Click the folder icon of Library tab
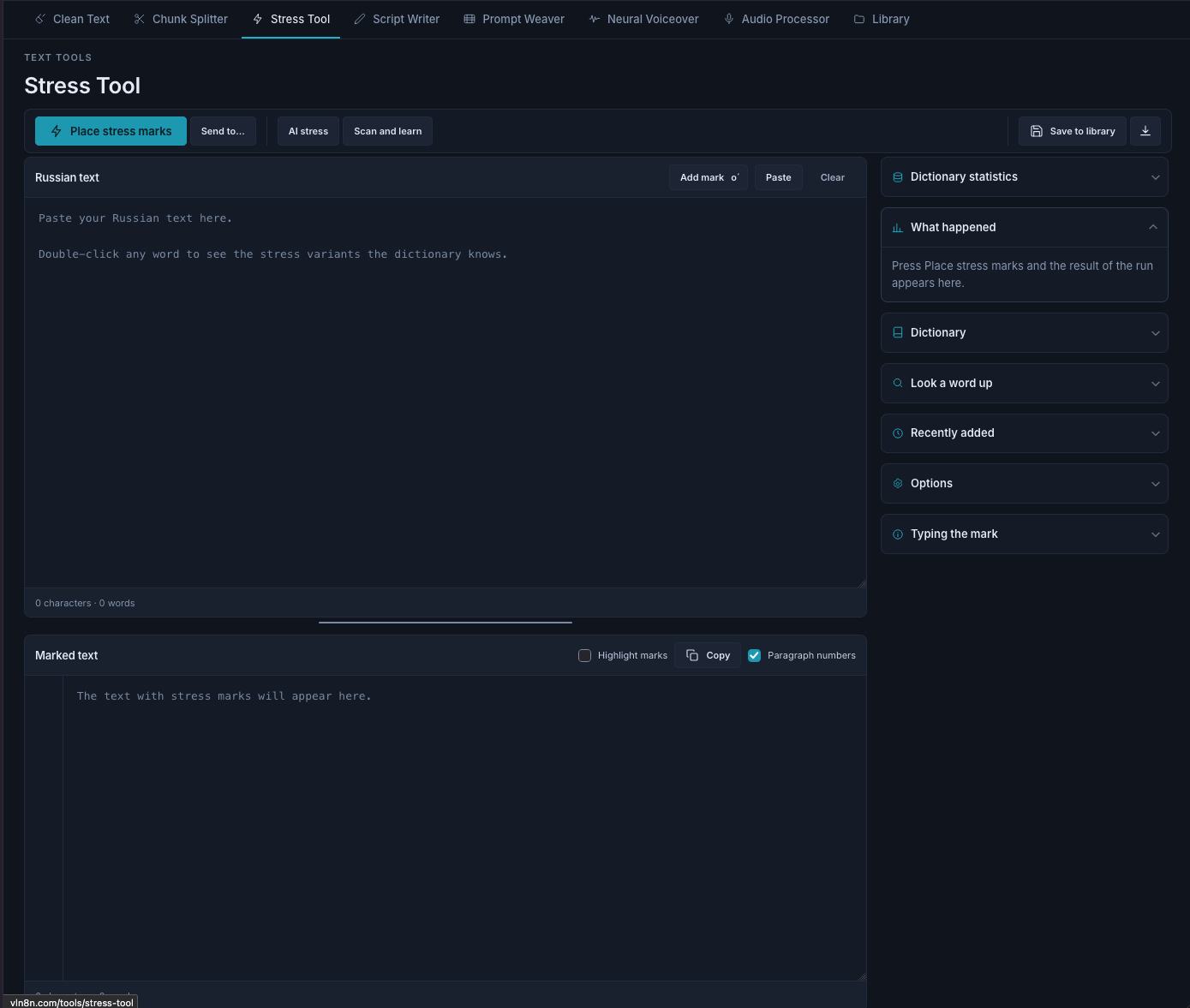Image resolution: width=1190 pixels, height=1008 pixels. pos(859,19)
